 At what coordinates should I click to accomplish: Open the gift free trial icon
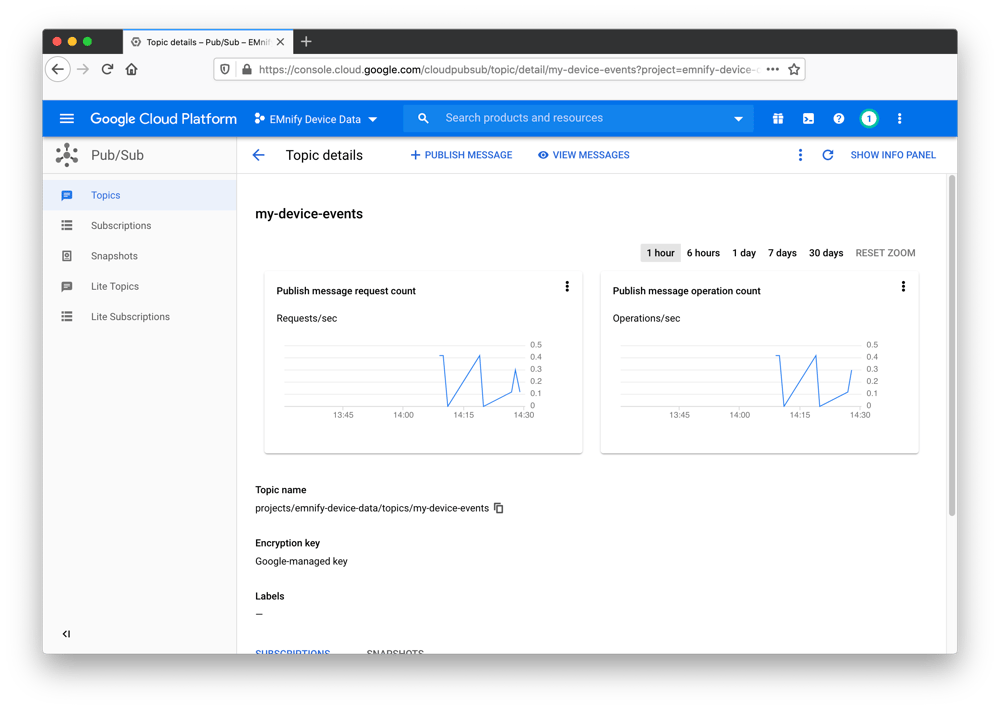777,119
